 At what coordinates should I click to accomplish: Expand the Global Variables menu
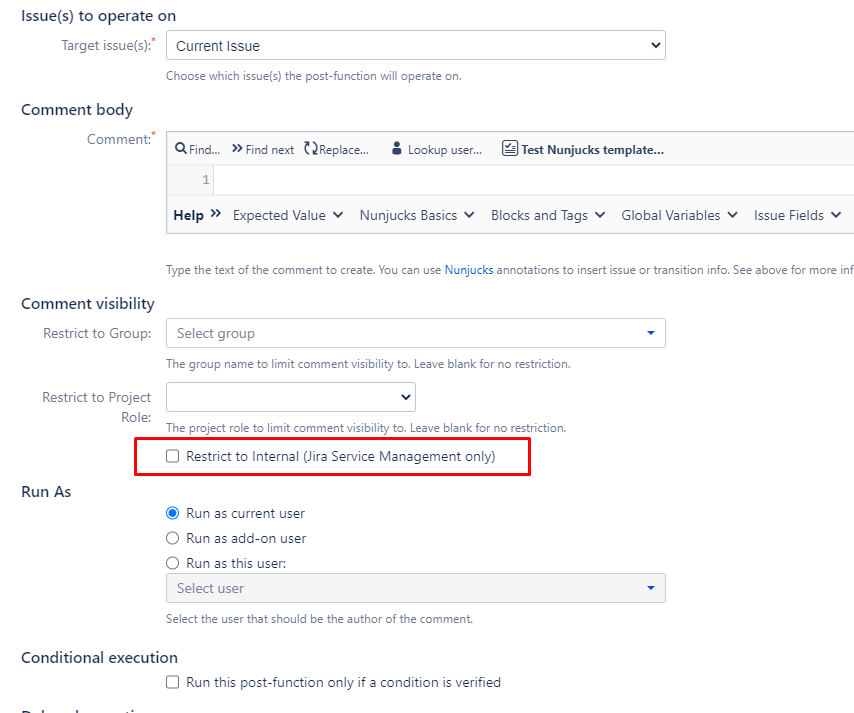pos(679,215)
